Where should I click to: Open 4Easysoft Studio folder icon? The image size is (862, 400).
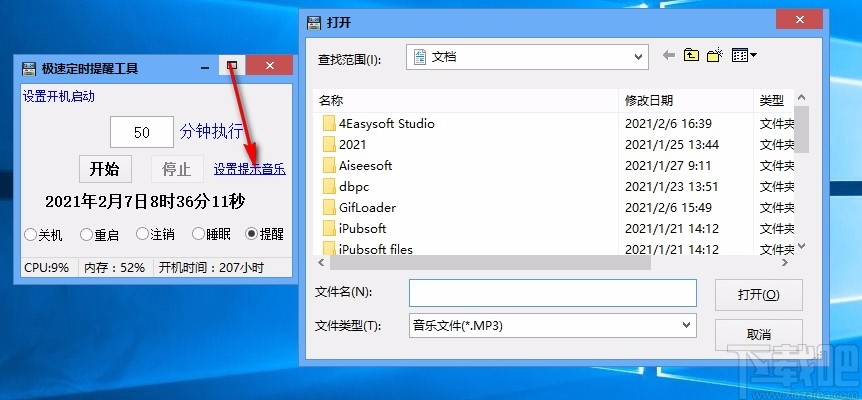pyautogui.click(x=329, y=123)
